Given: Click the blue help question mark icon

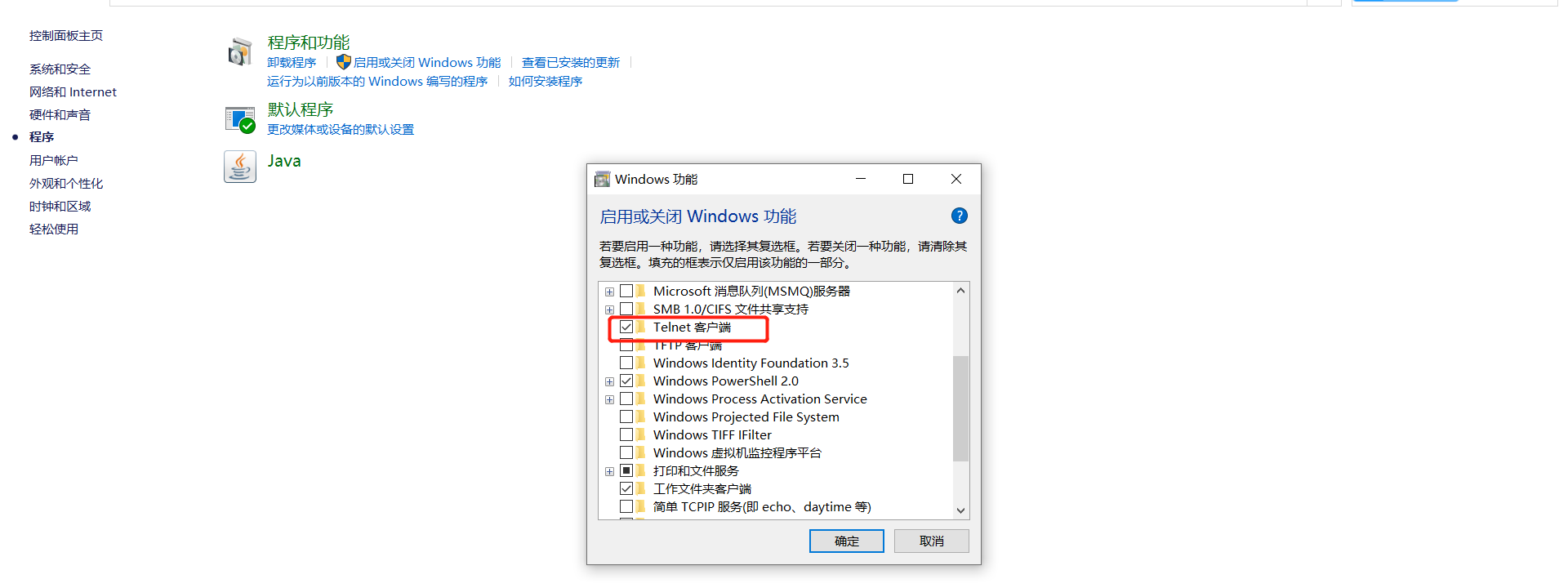Looking at the screenshot, I should tap(960, 216).
